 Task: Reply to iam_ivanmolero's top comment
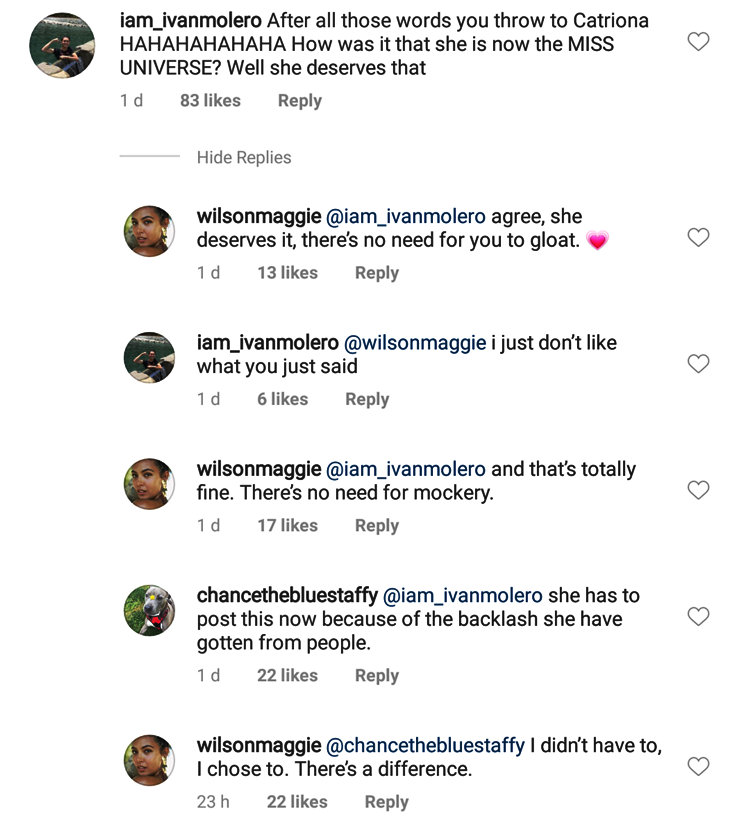pyautogui.click(x=299, y=101)
